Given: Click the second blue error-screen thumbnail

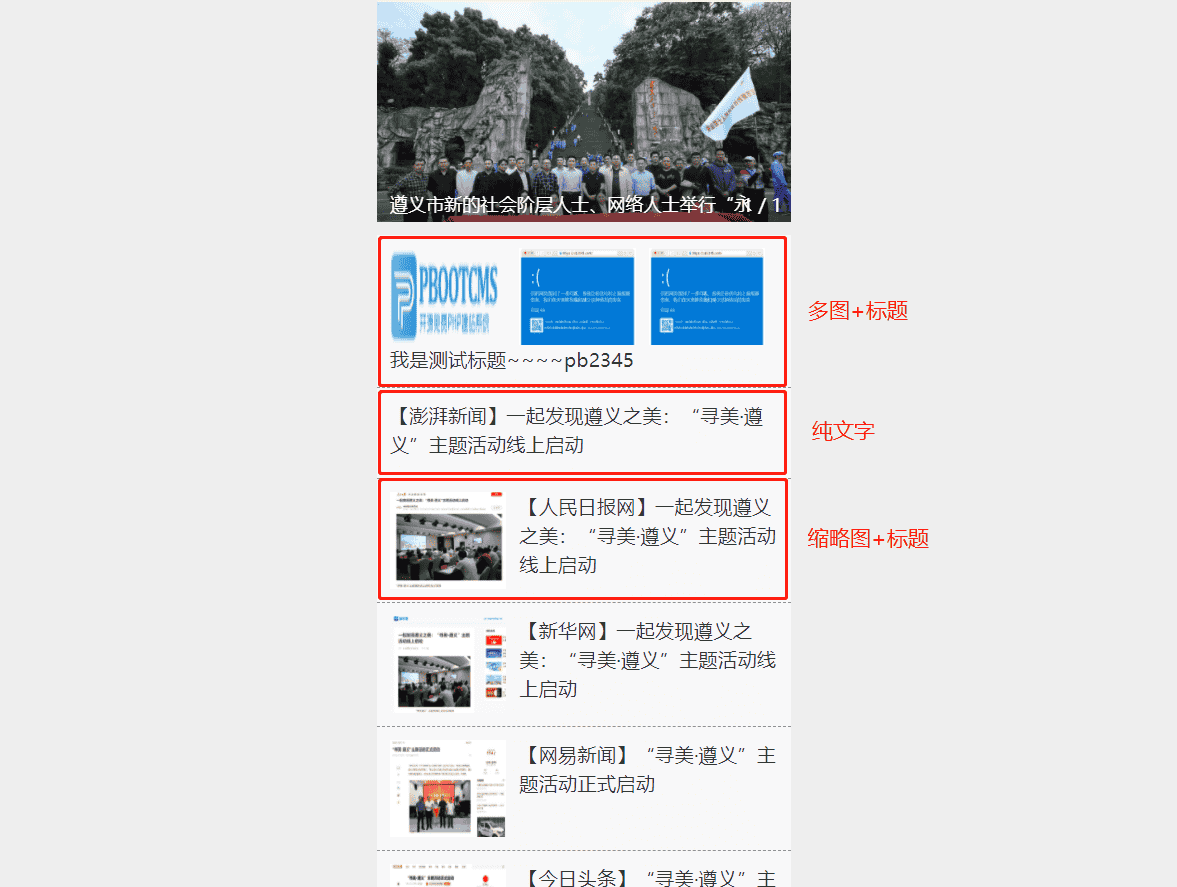Looking at the screenshot, I should 706,295.
